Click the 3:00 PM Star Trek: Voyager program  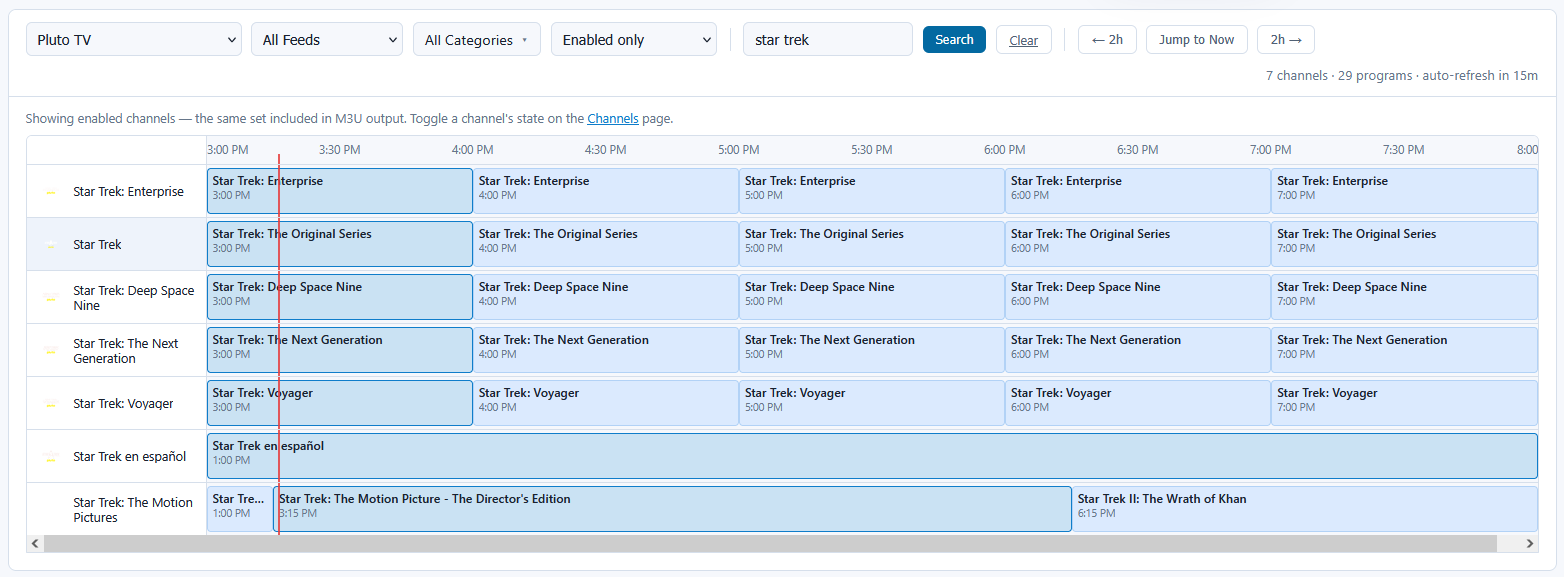340,403
